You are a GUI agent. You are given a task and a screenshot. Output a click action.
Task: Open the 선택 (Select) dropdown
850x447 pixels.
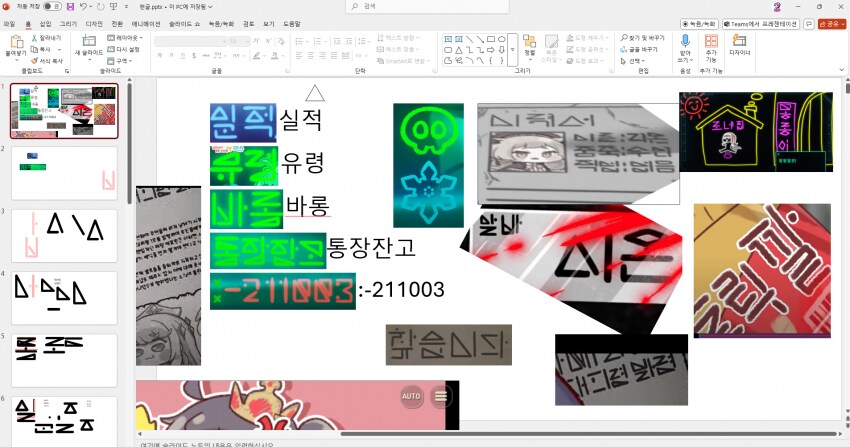(633, 61)
